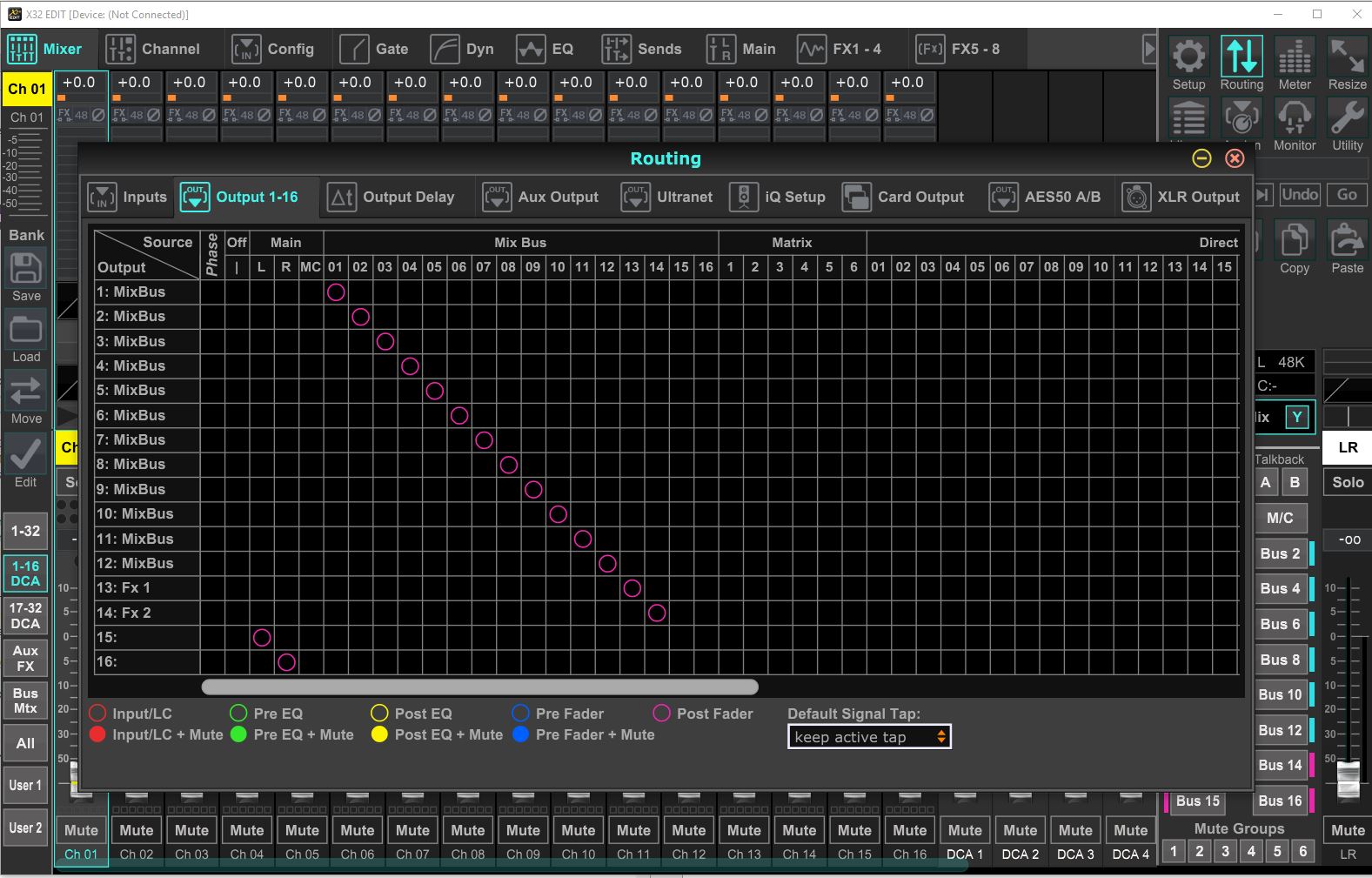Select the Output Delay routing tab
Screen dimensions: 1372x878
(x=392, y=198)
